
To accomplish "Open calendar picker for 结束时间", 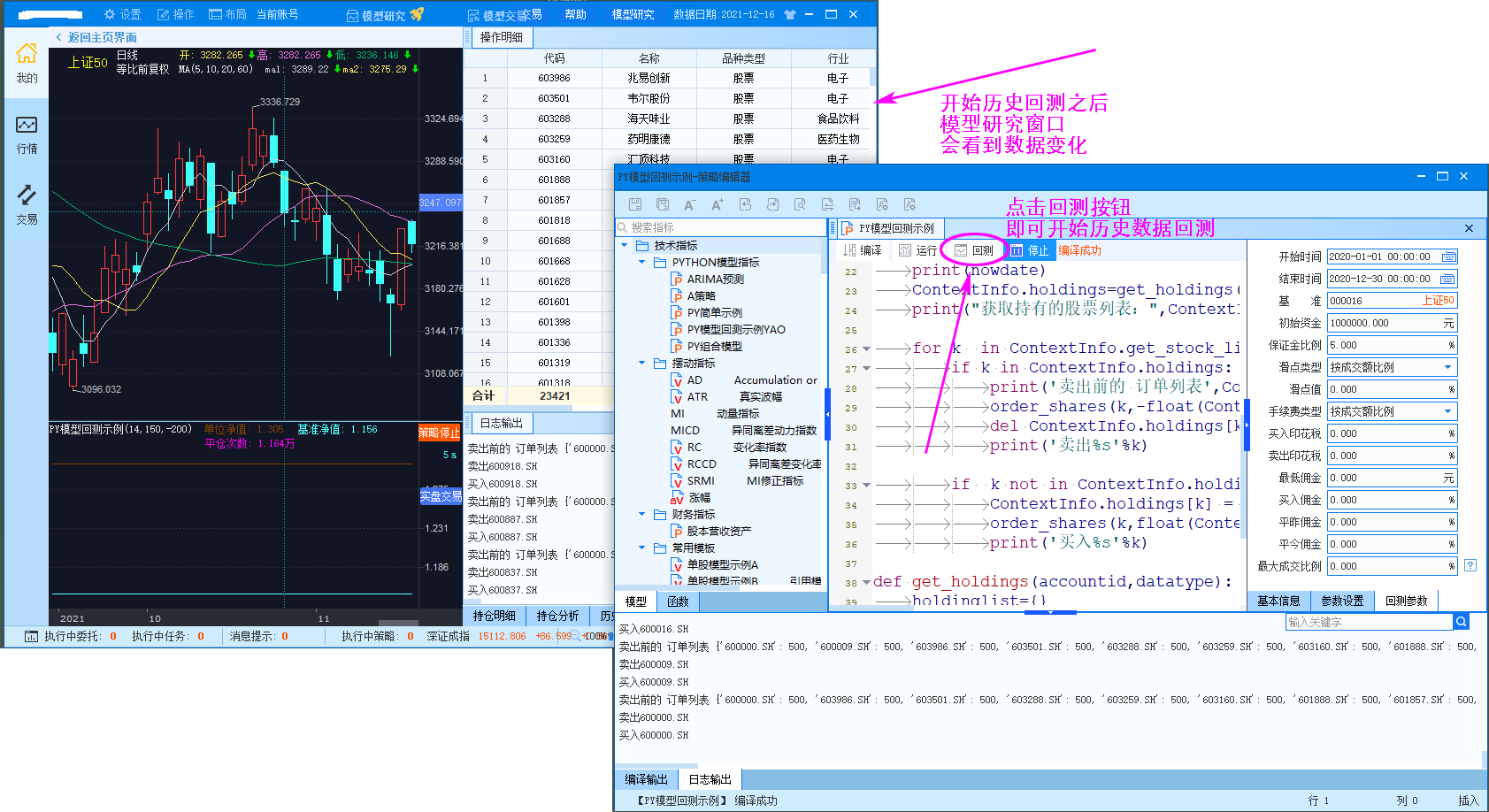I will 1448,279.
